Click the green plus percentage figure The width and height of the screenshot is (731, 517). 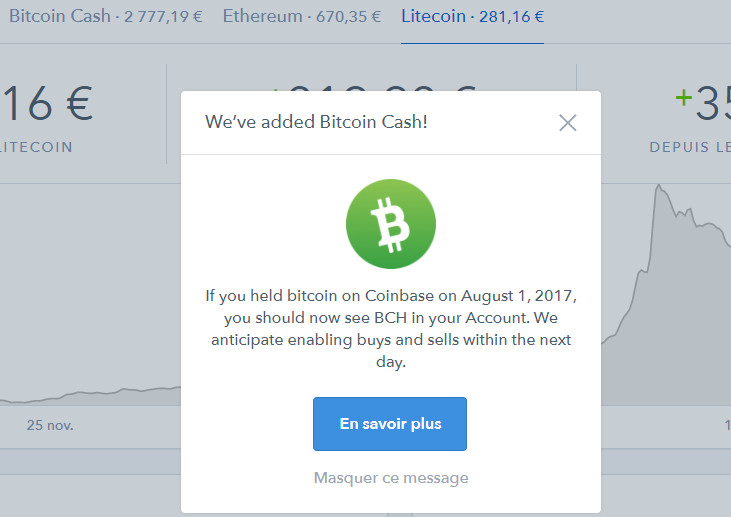coord(703,103)
